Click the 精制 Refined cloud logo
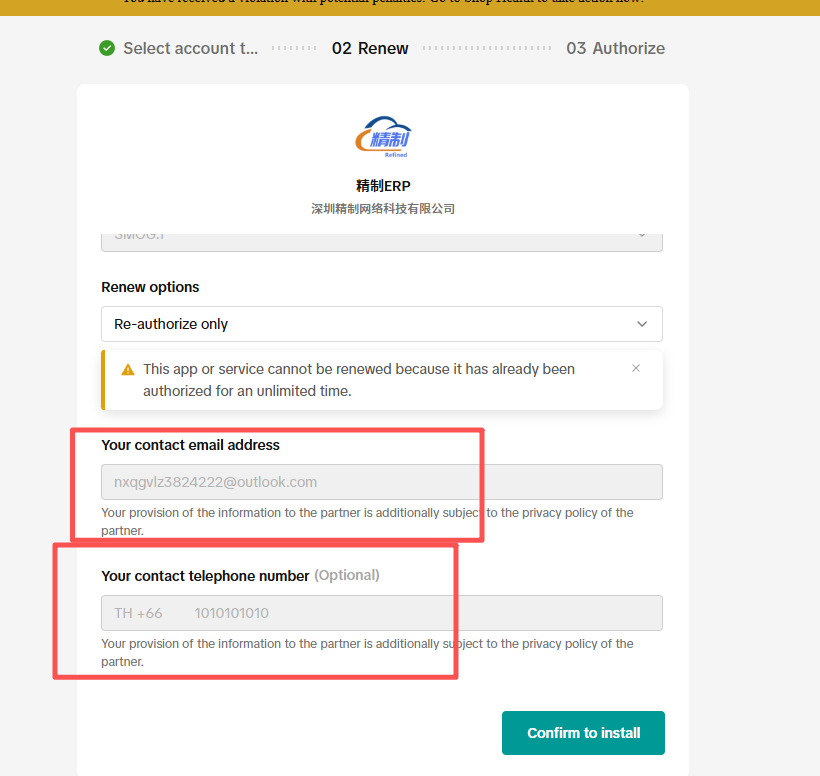 click(383, 138)
